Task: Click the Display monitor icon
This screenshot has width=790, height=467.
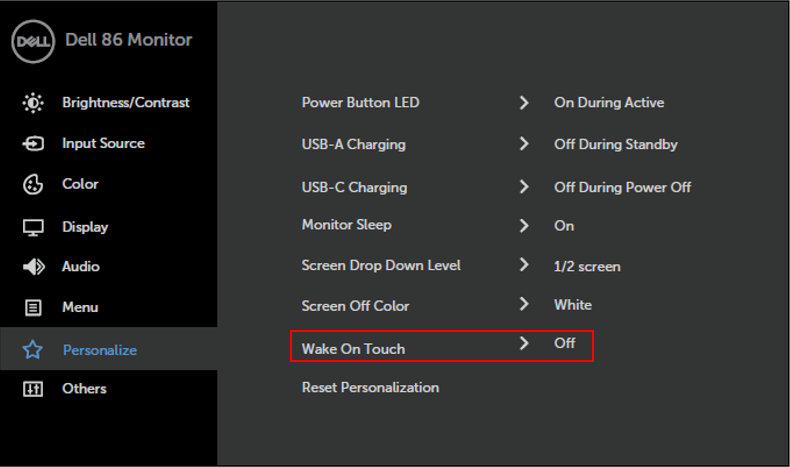Action: (33, 227)
